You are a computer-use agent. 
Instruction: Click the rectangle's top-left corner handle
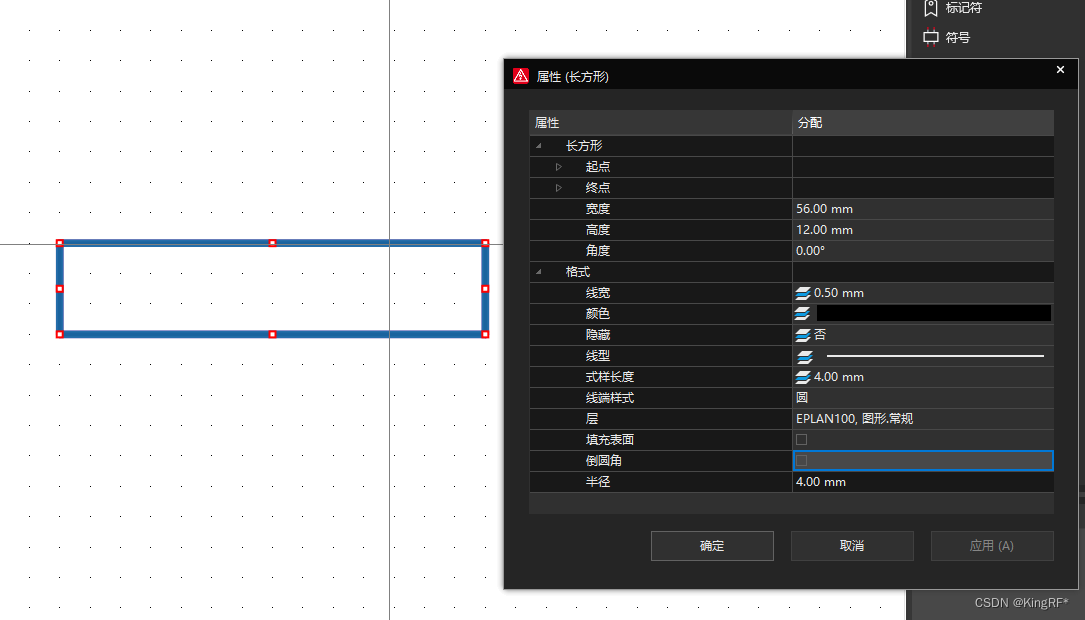point(60,243)
